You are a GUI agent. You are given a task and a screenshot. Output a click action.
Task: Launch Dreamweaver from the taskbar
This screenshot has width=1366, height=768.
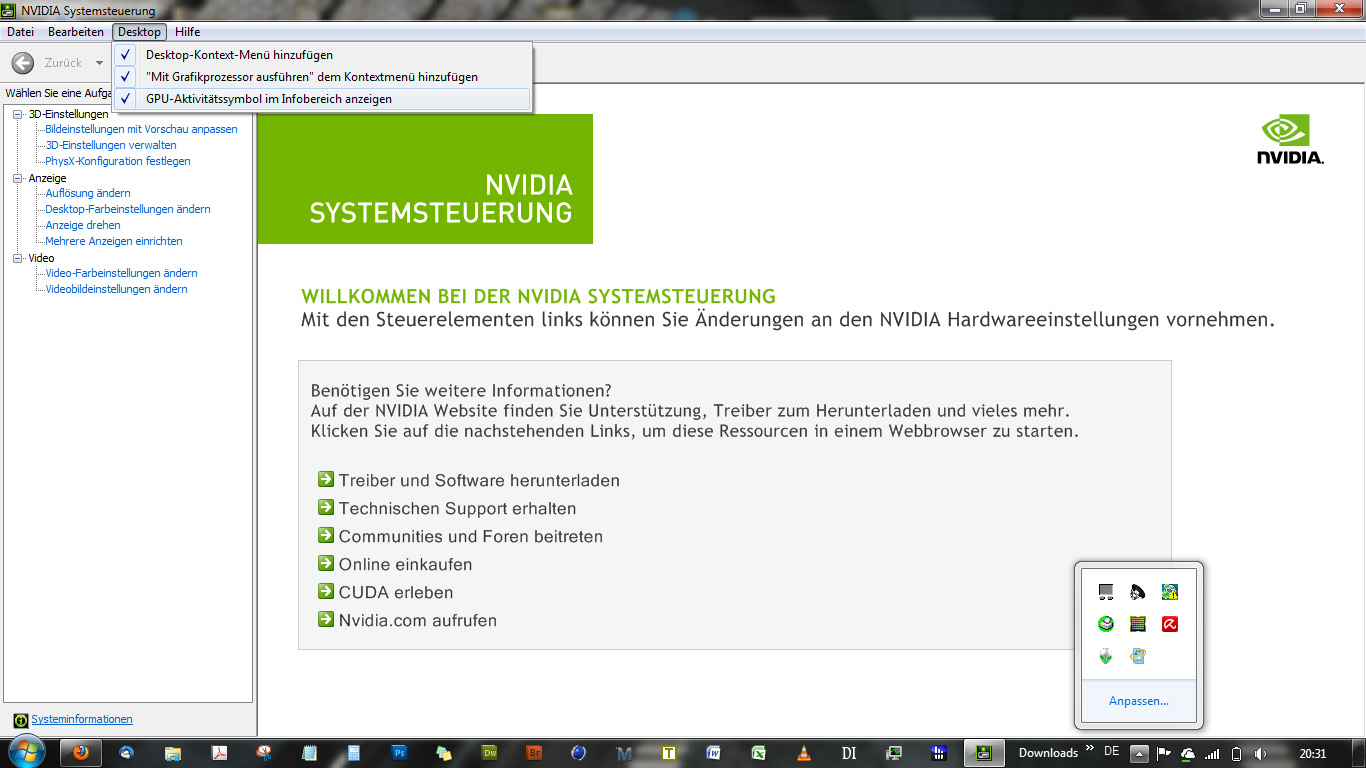coord(490,753)
